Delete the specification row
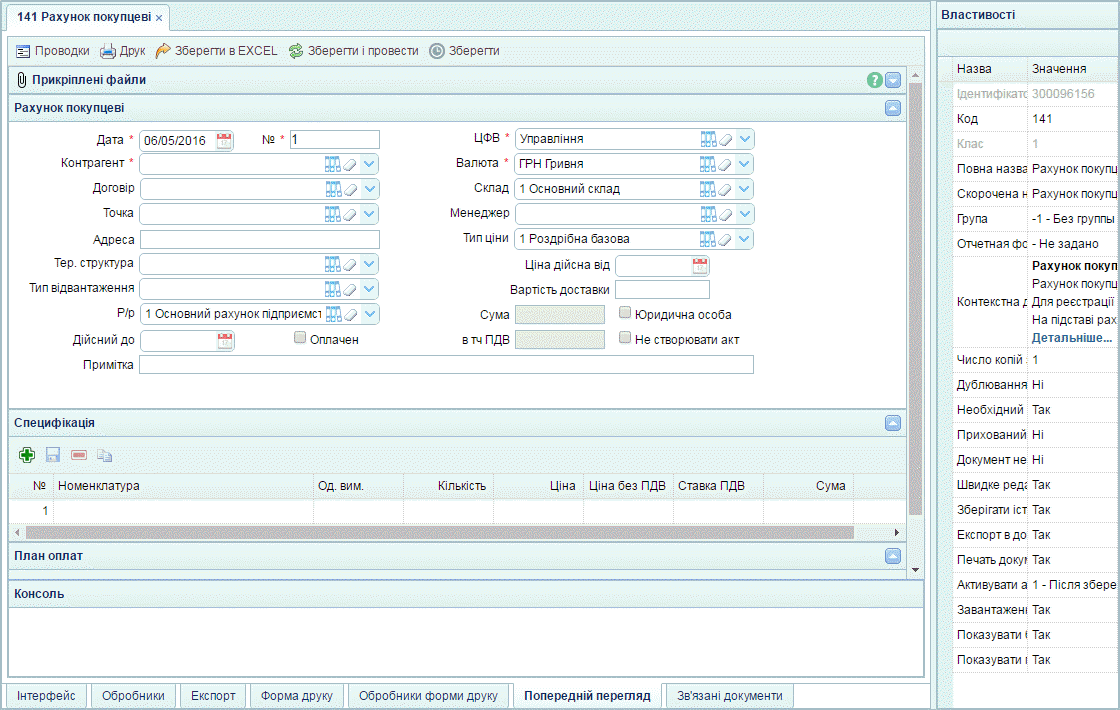Image resolution: width=1120 pixels, height=710 pixels. 79,455
